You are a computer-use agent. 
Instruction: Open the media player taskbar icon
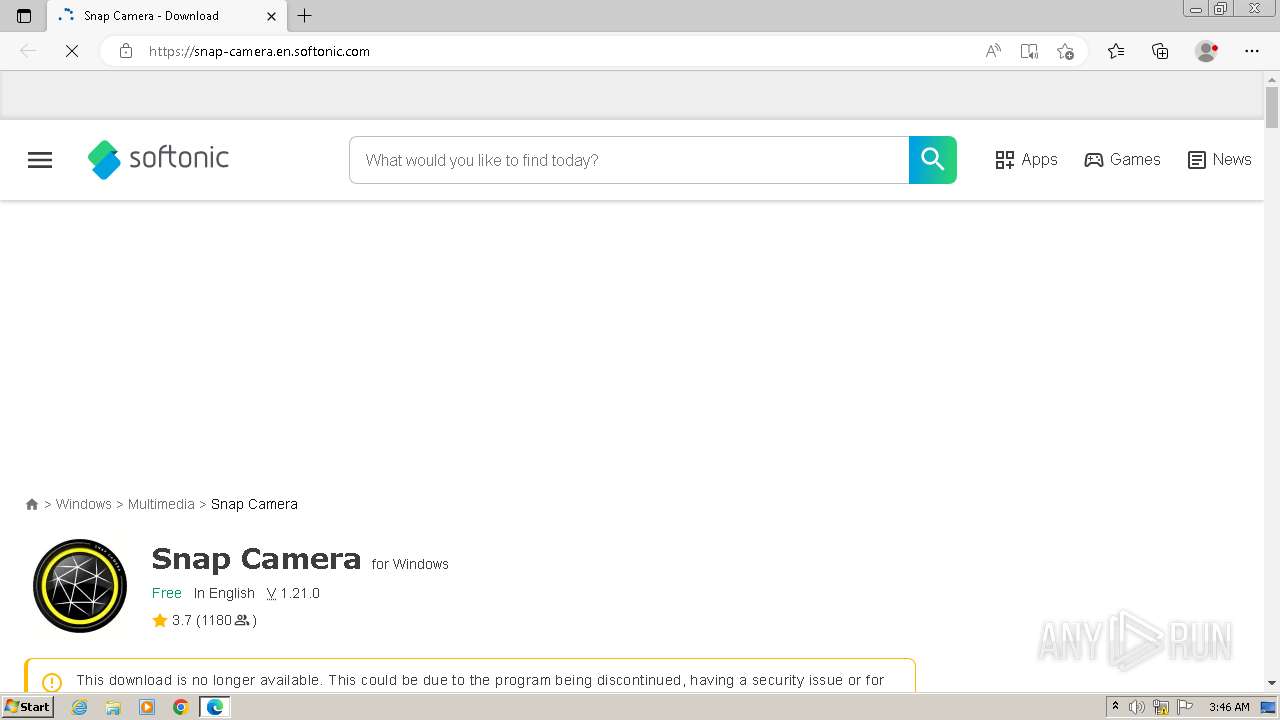click(147, 707)
